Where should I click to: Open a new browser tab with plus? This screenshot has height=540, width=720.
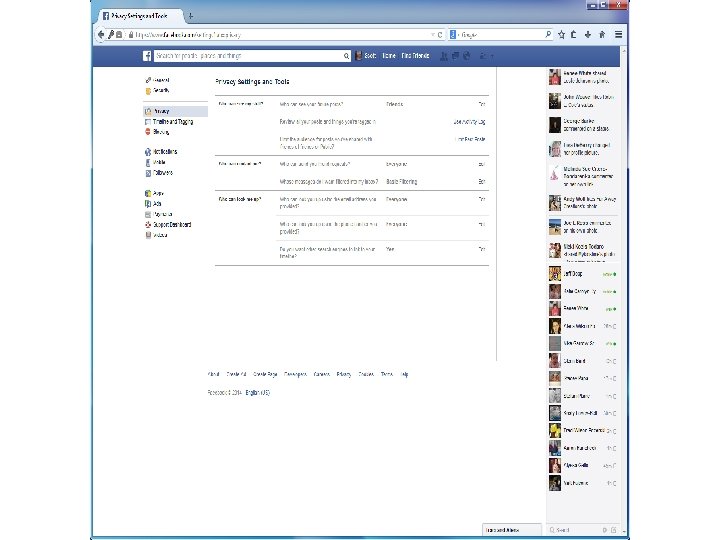(191, 16)
